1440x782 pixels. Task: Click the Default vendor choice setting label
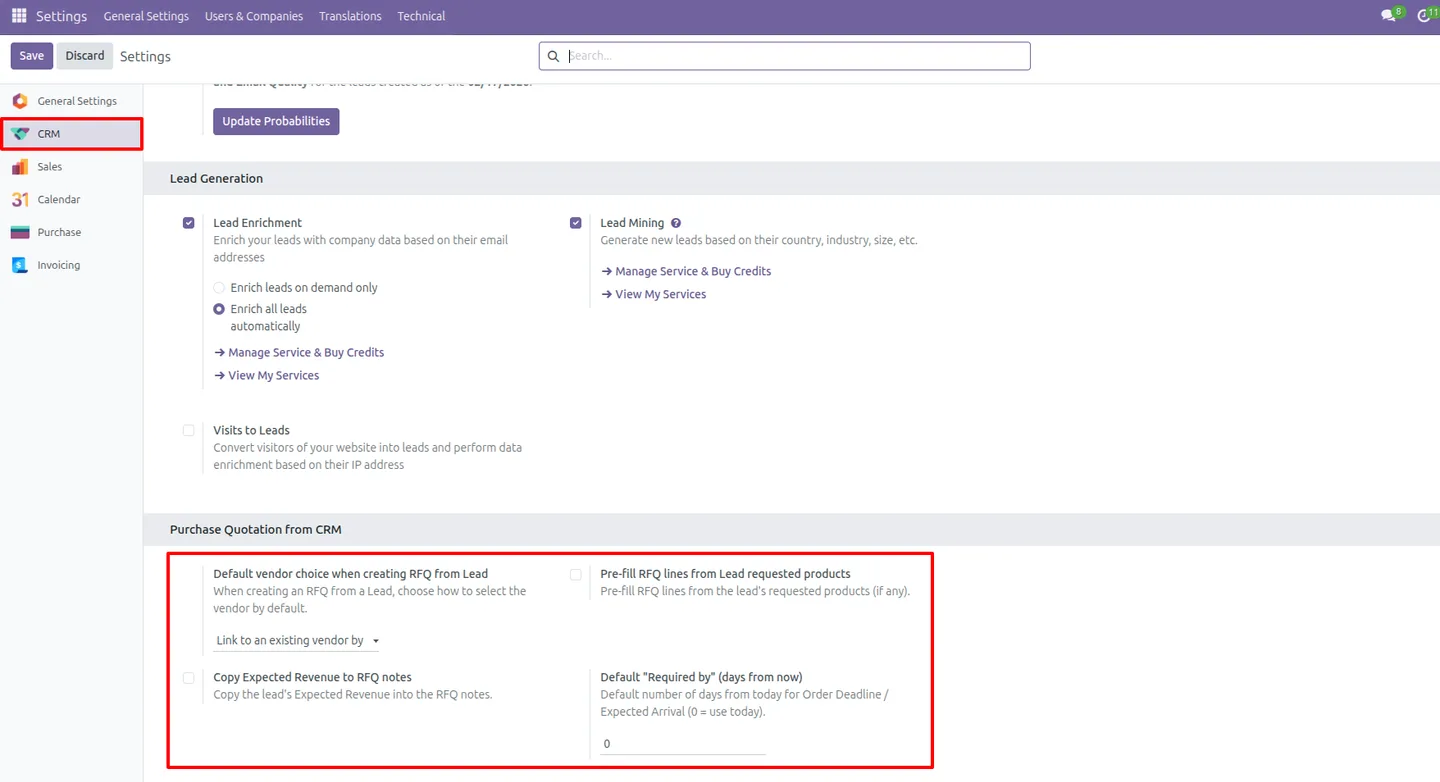(x=351, y=574)
